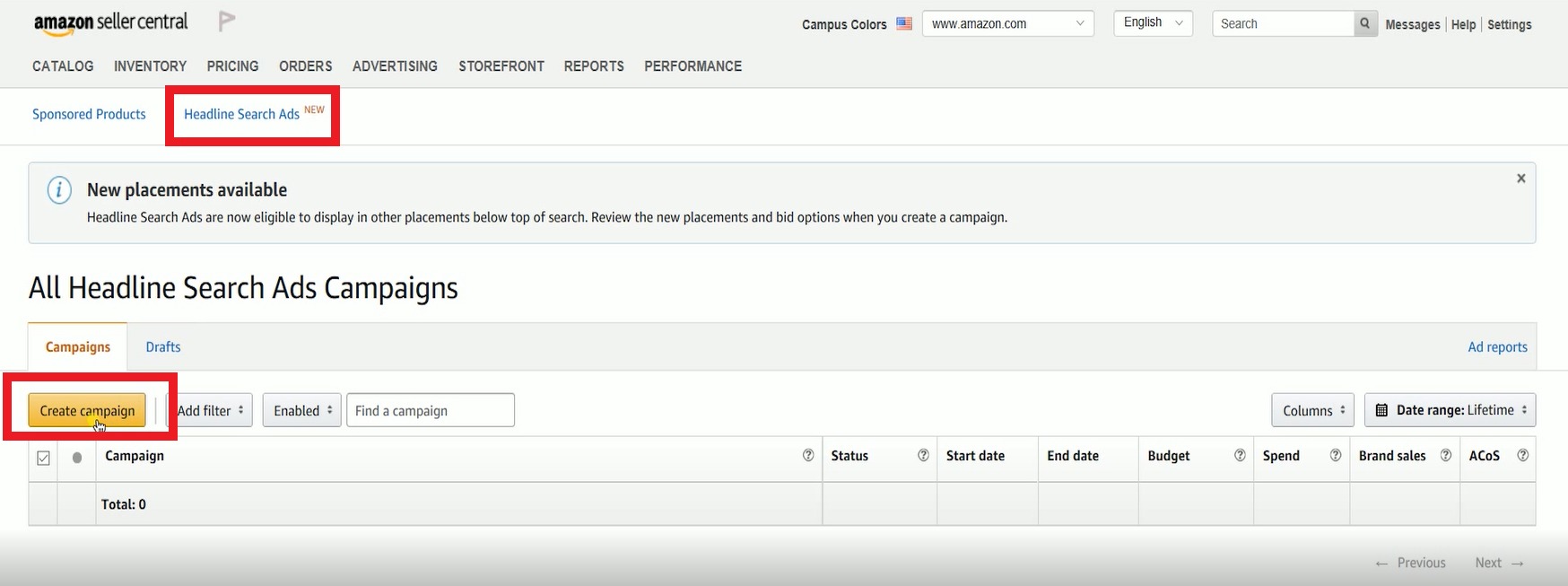Switch to Headline Search Ads tab
This screenshot has height=586, width=1568.
coord(241,114)
